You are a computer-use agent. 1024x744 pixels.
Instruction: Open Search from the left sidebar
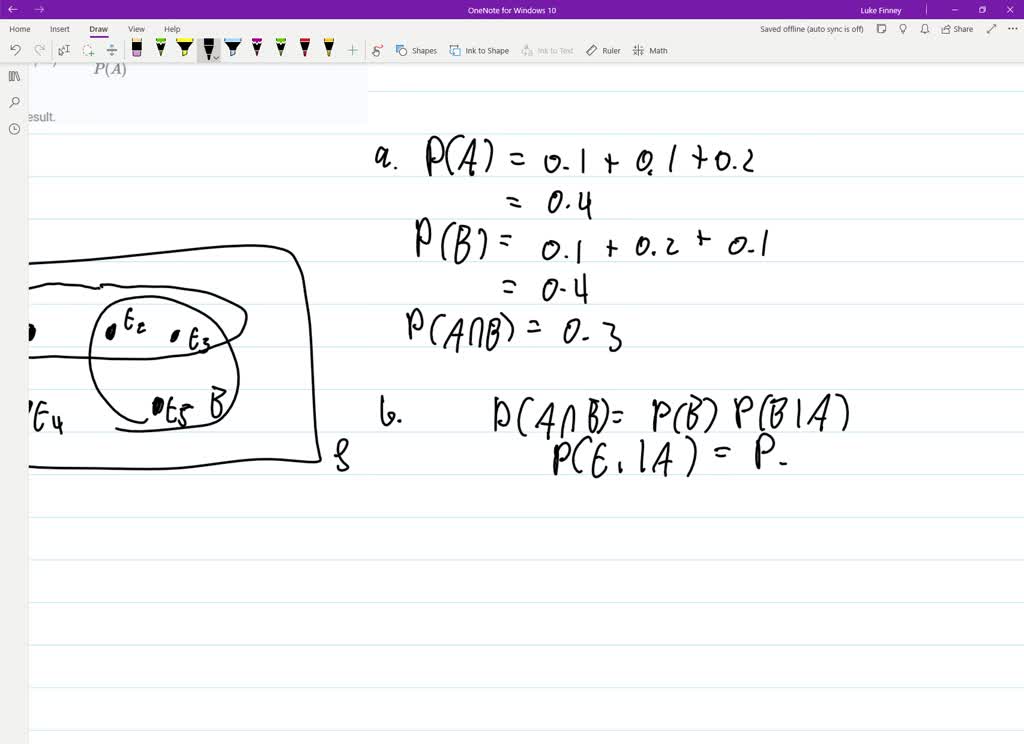pyautogui.click(x=13, y=102)
